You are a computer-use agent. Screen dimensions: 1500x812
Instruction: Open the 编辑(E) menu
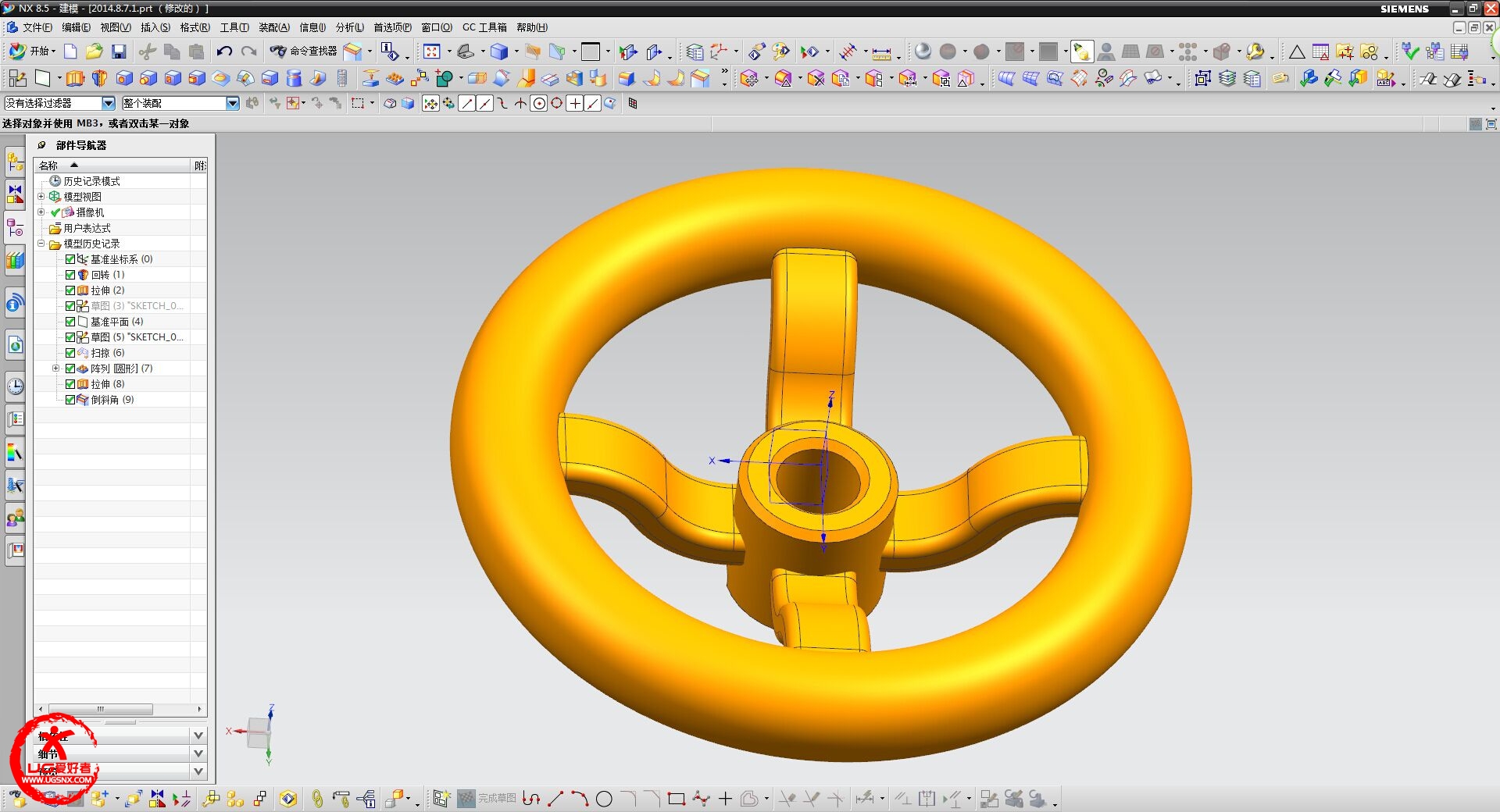tap(77, 27)
